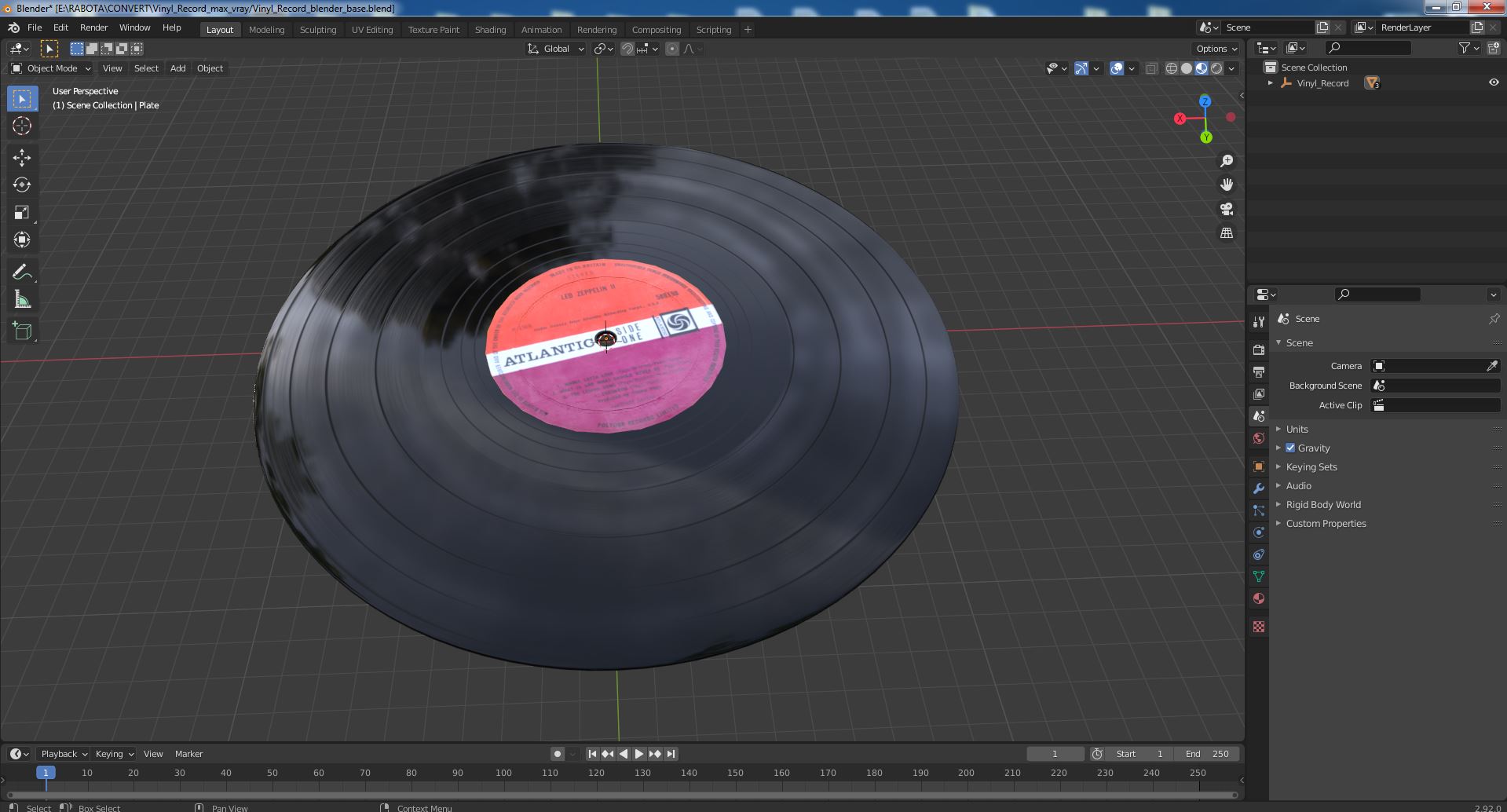Open the Render menu
This screenshot has height=812, width=1507.
93,27
